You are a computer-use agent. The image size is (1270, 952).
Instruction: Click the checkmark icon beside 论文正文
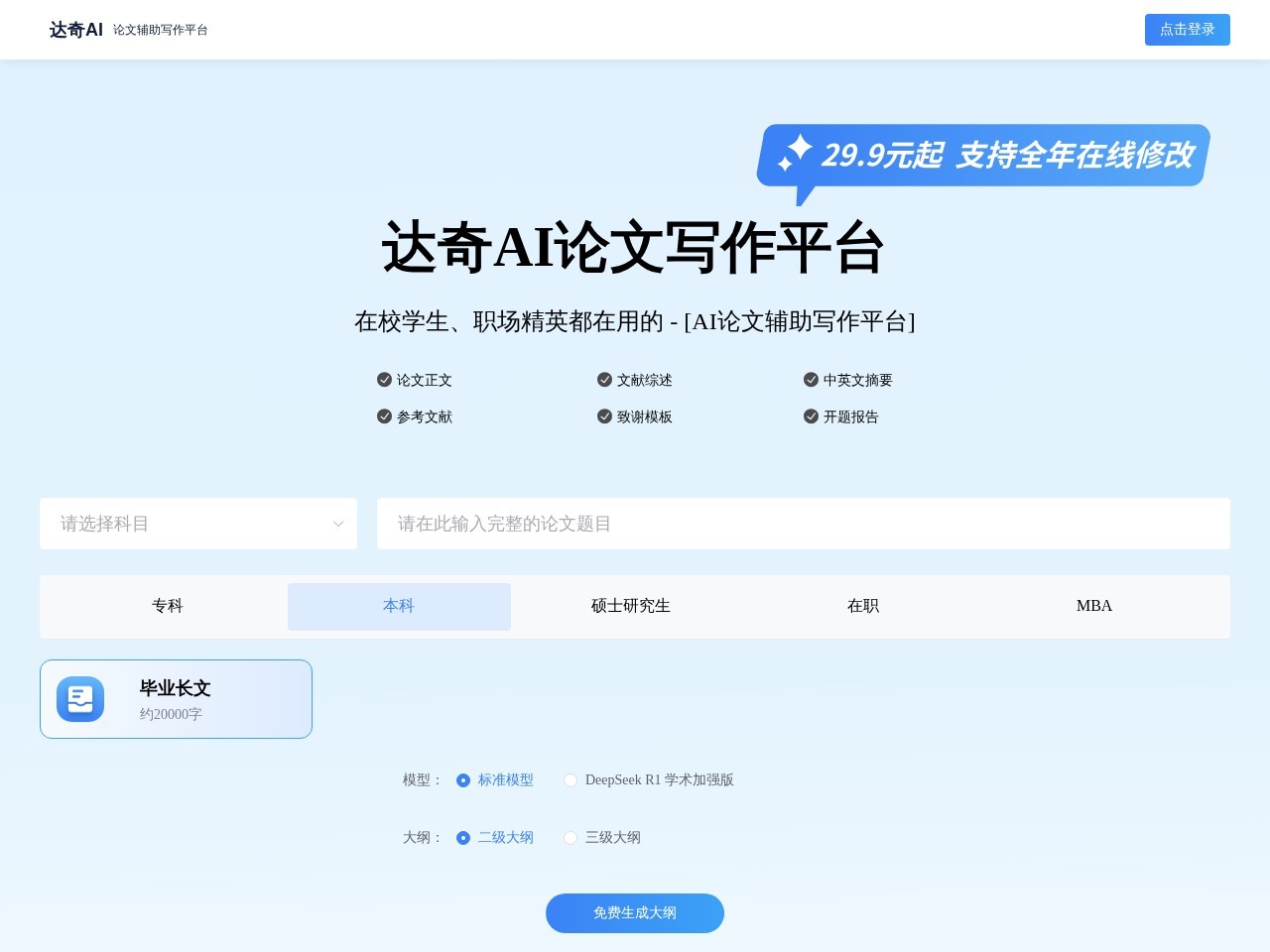[x=383, y=379]
